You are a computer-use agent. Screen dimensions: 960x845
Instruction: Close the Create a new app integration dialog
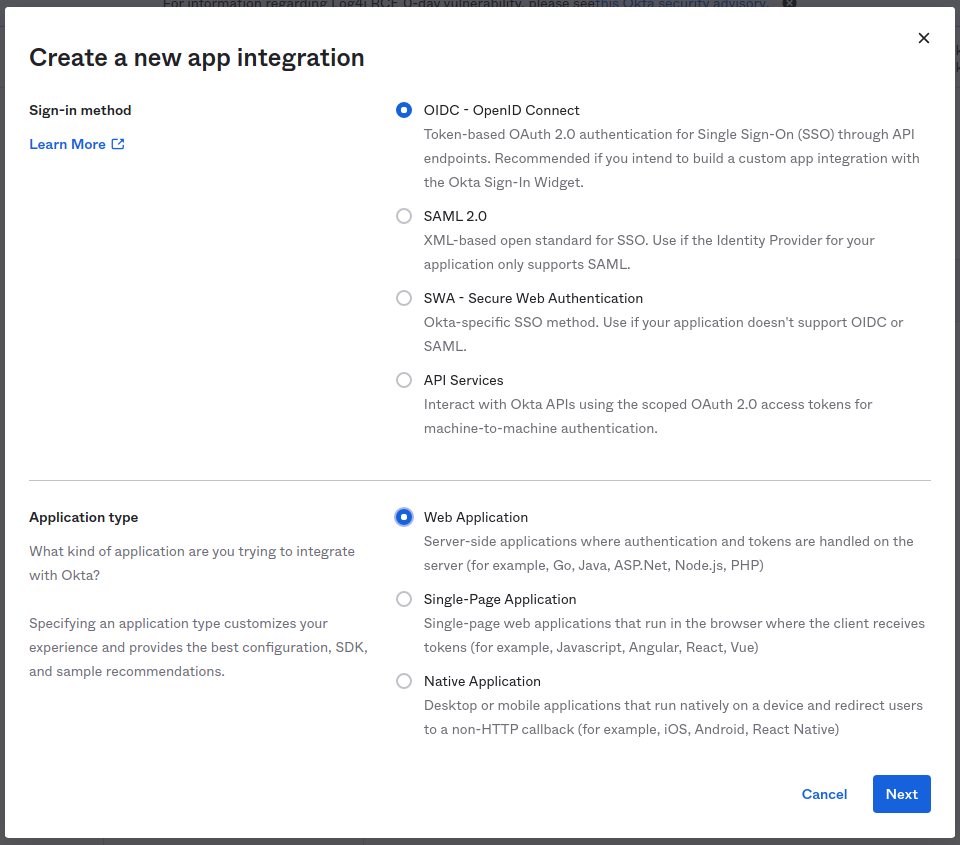pyautogui.click(x=923, y=37)
